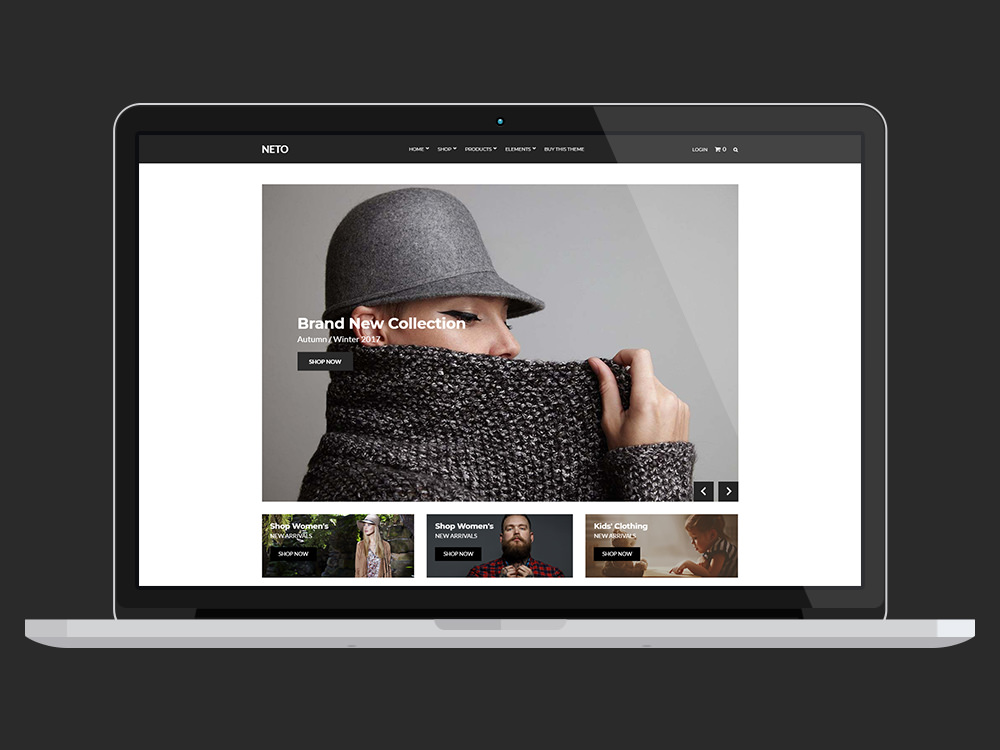Expand the ELEMENTS dropdown
The image size is (1000, 750).
click(x=519, y=148)
